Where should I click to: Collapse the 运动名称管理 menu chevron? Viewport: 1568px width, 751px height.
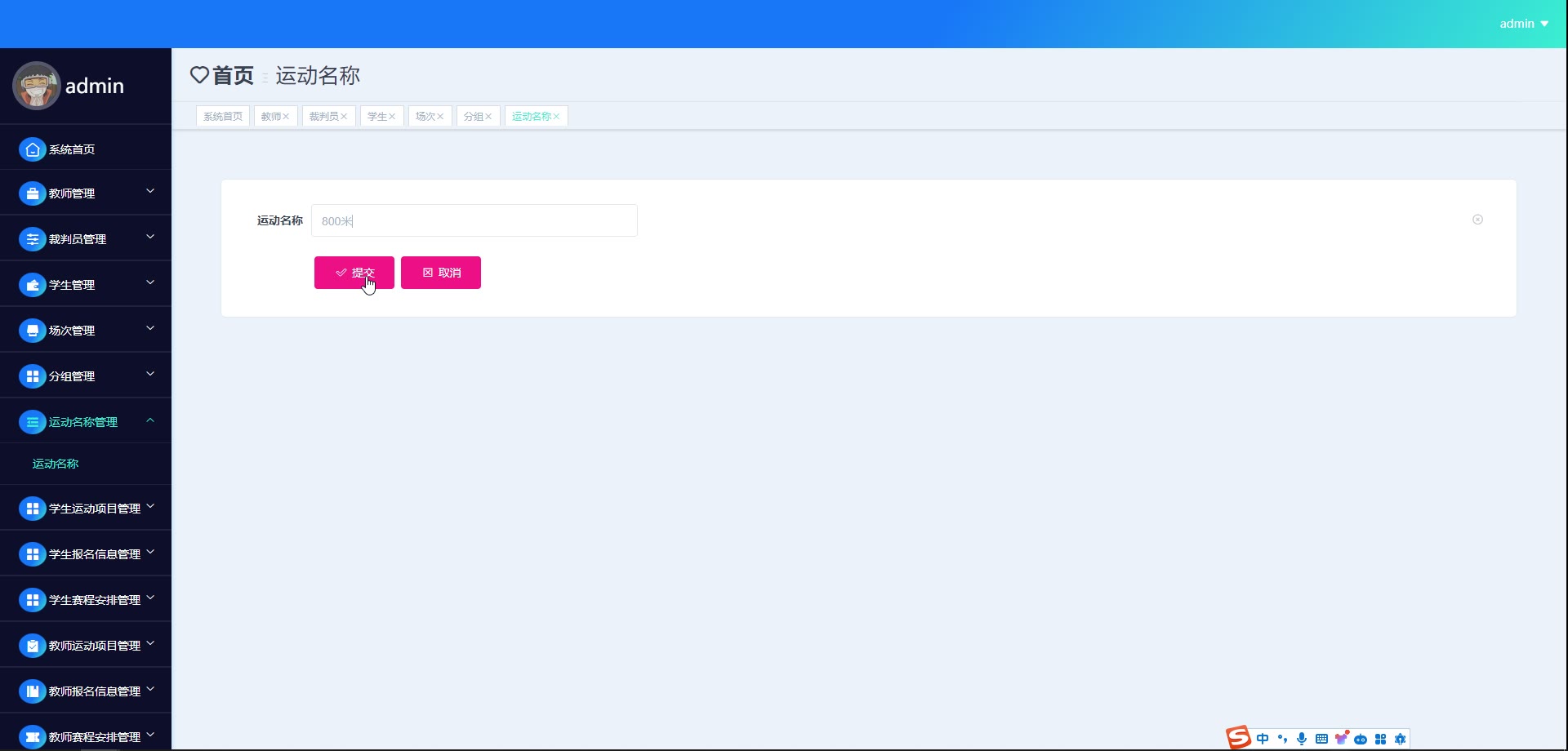(150, 420)
